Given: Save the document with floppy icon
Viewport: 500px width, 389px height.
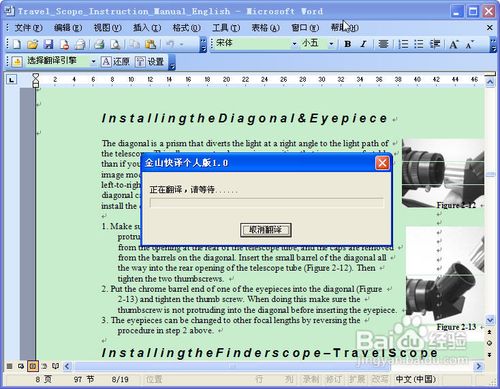Looking at the screenshot, I should coord(49,44).
